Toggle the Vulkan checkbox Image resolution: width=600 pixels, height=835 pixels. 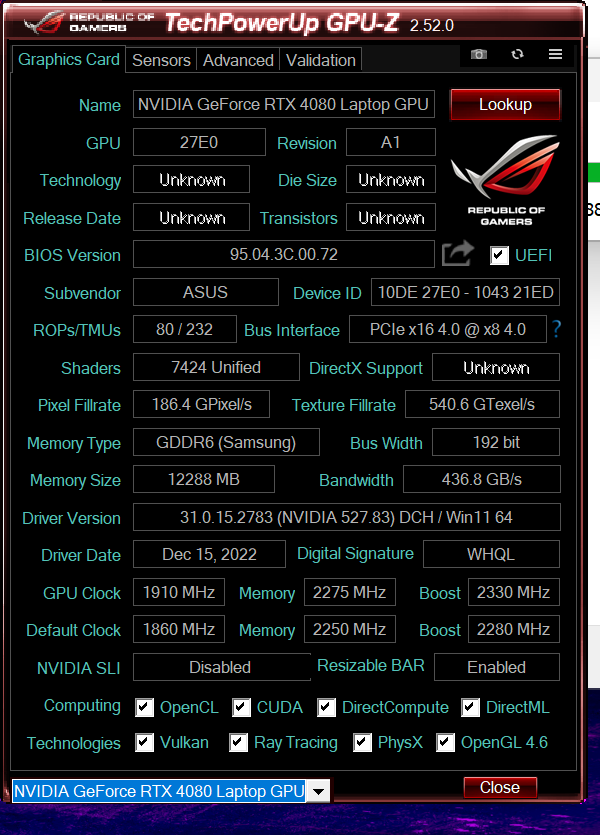144,743
